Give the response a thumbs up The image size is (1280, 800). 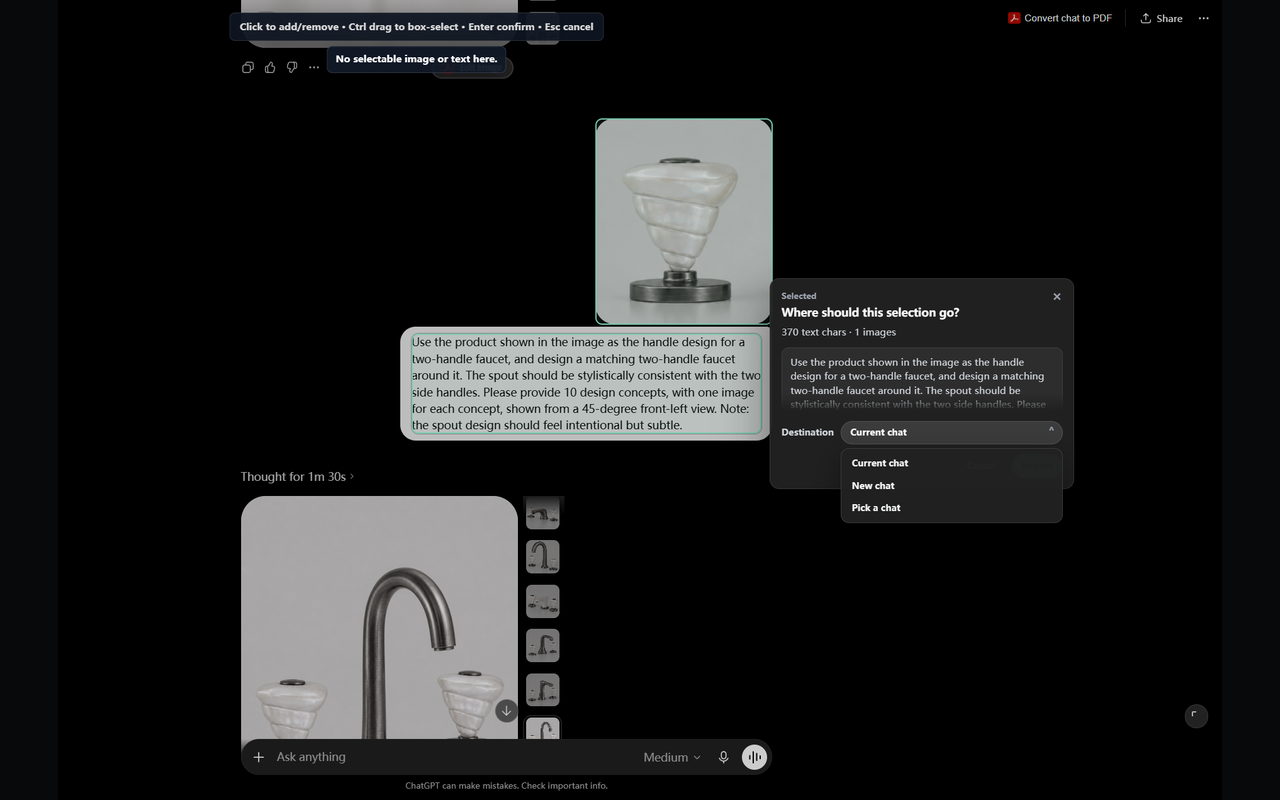coord(270,67)
